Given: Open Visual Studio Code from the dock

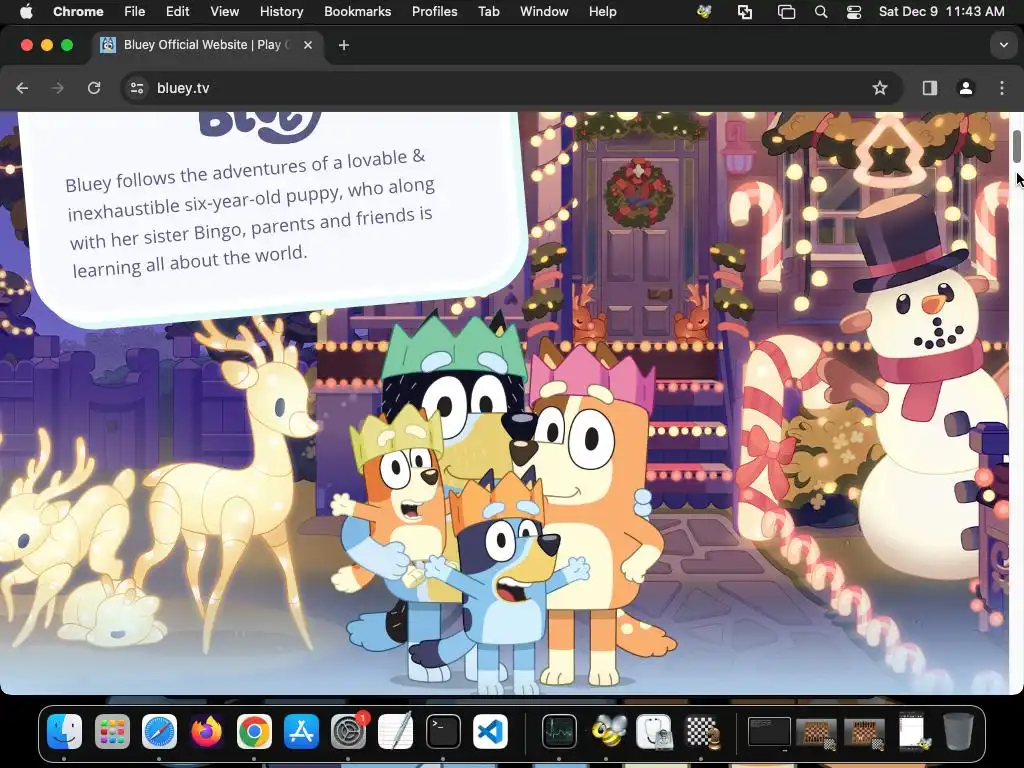Looking at the screenshot, I should point(490,731).
